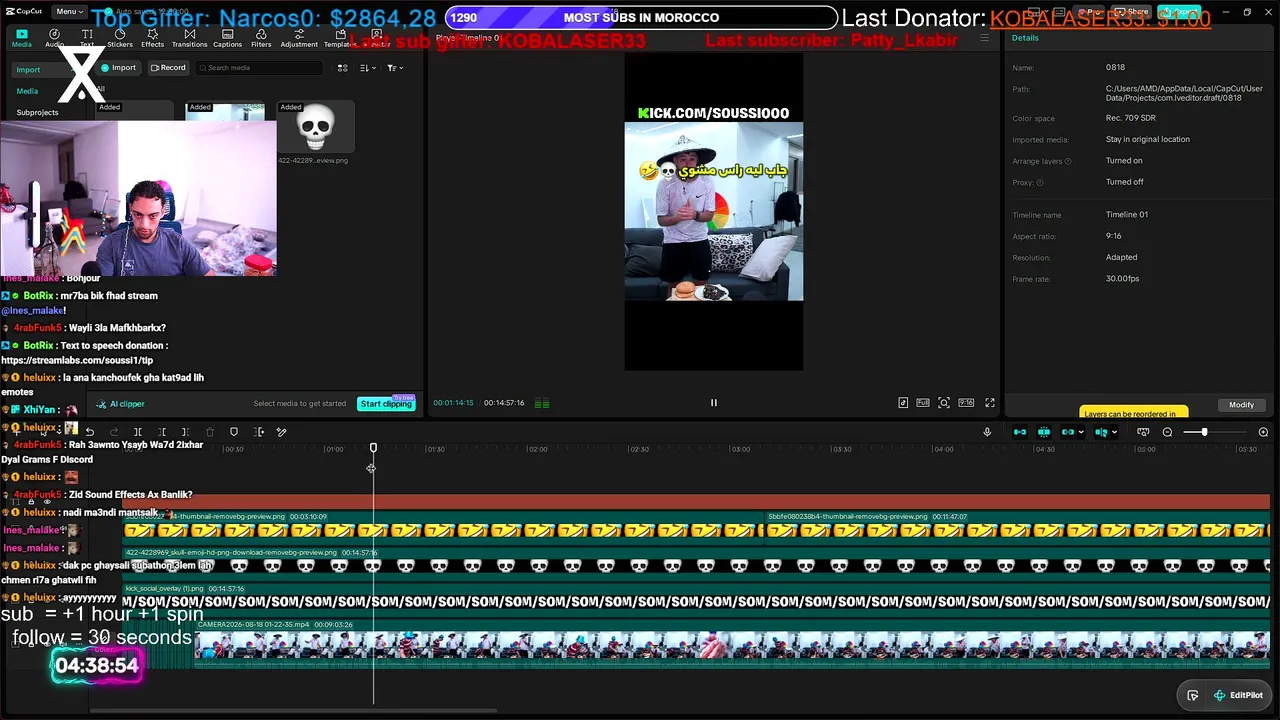
Task: Open the Media tab in CapCut
Action: (x=22, y=38)
